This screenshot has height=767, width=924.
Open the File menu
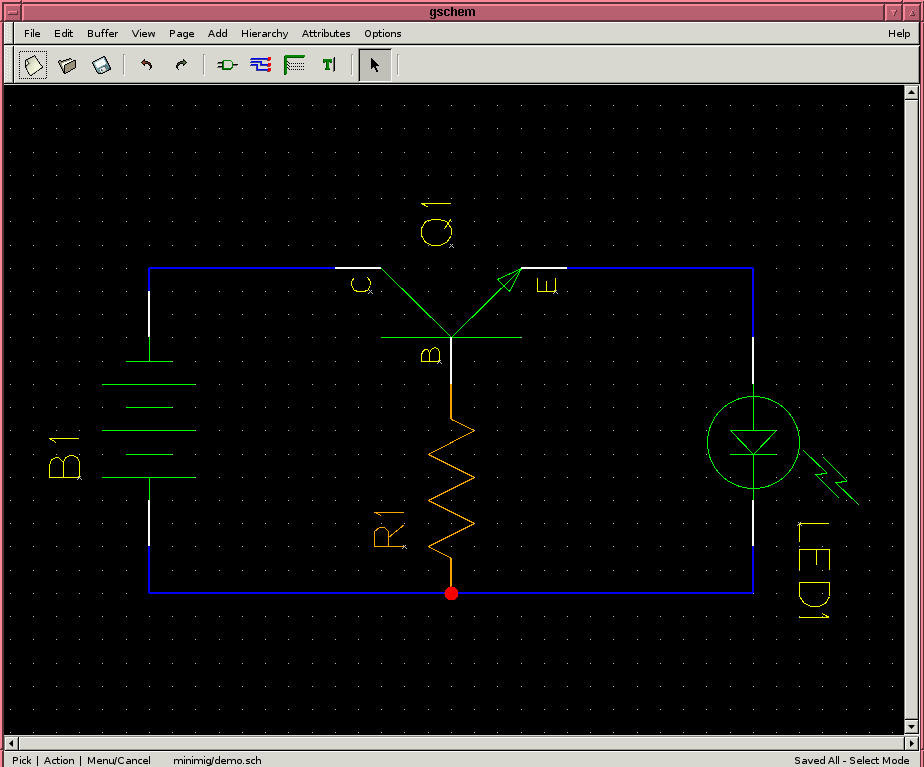click(x=32, y=33)
